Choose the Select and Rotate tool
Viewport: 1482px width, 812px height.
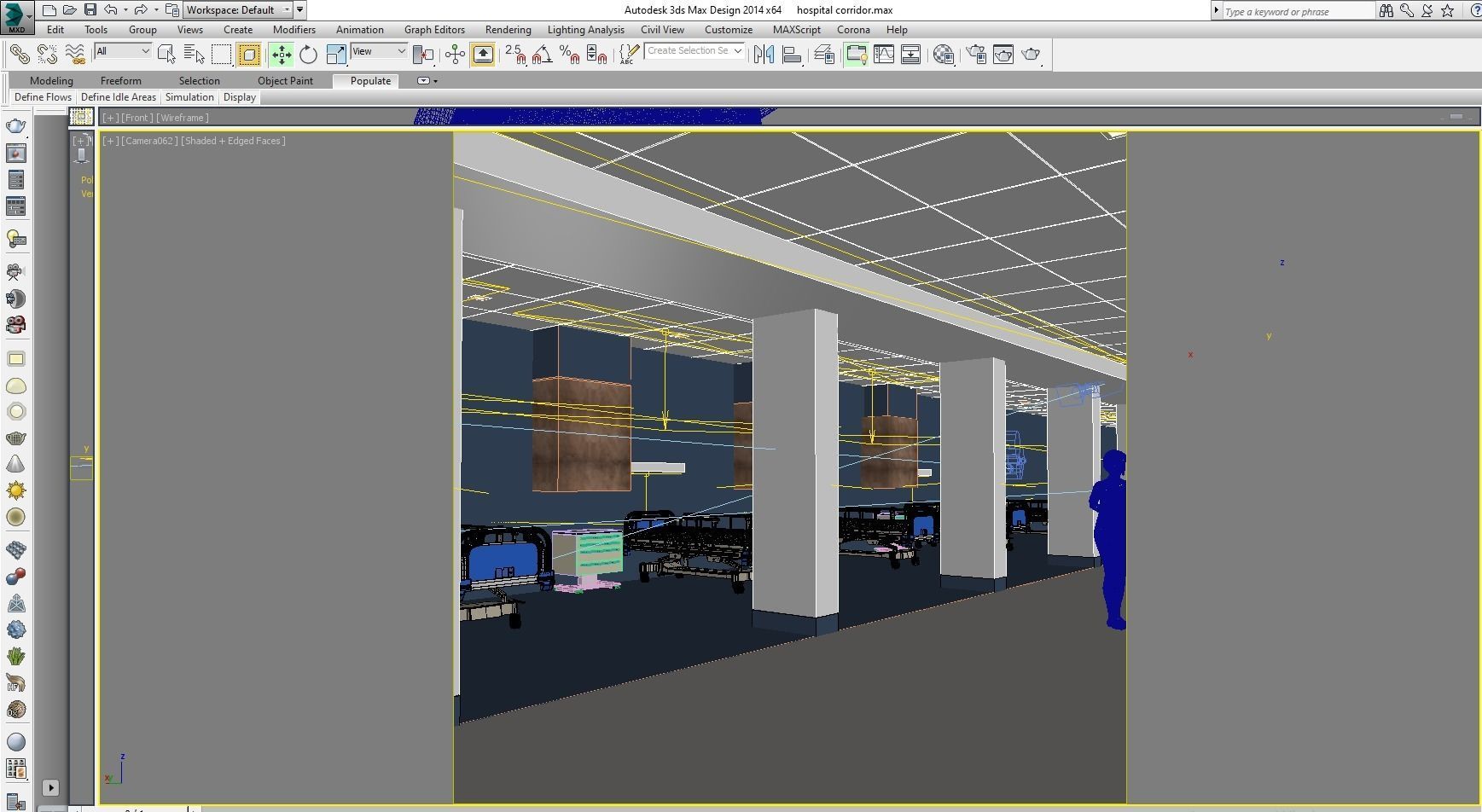click(x=308, y=55)
